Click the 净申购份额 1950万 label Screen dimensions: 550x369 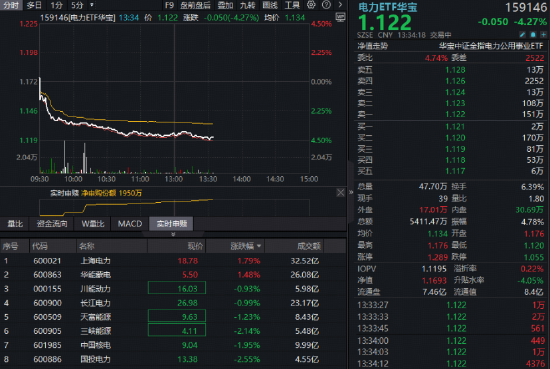pyautogui.click(x=112, y=193)
